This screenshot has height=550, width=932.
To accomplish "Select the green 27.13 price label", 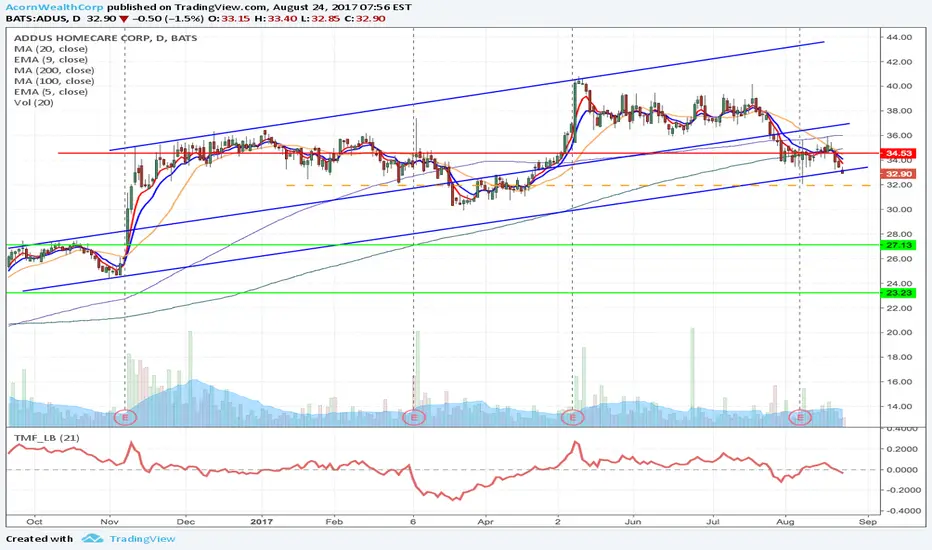I will (899, 245).
